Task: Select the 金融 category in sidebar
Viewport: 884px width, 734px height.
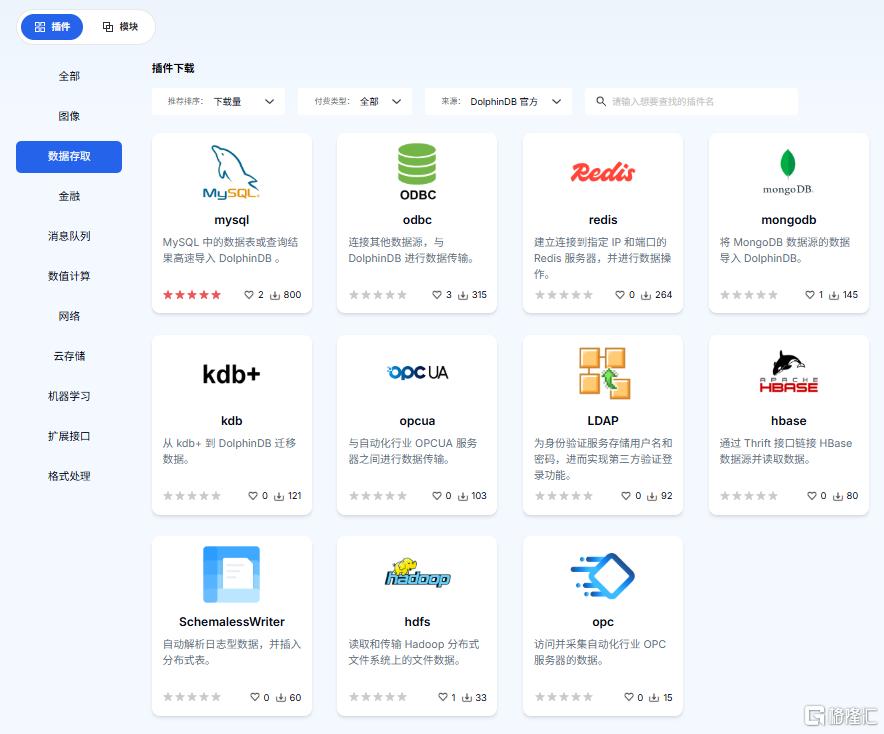Action: point(69,196)
